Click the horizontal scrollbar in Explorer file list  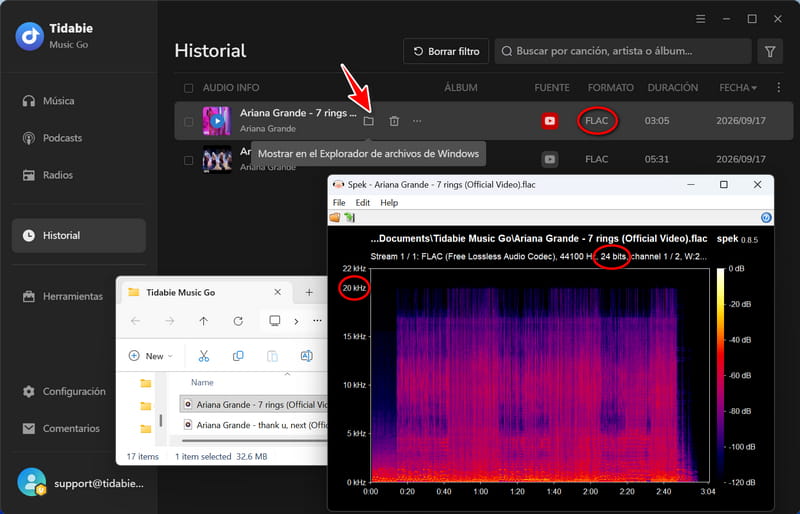click(x=254, y=440)
